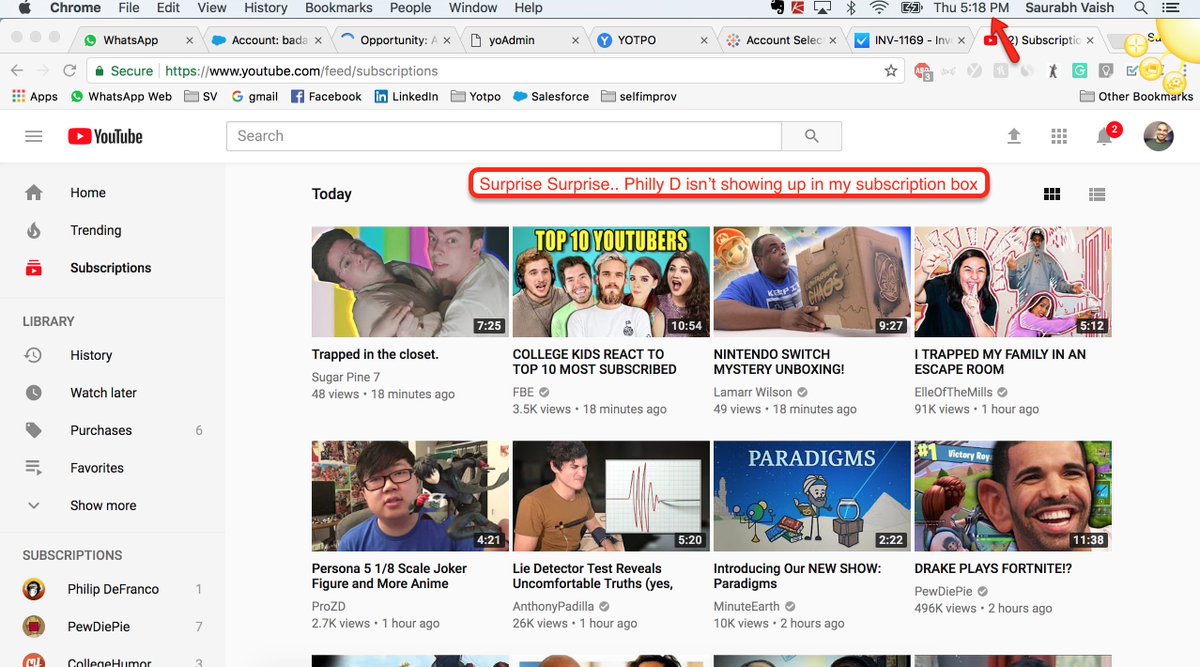
Task: Open Subscriptions in sidebar
Action: click(x=112, y=268)
